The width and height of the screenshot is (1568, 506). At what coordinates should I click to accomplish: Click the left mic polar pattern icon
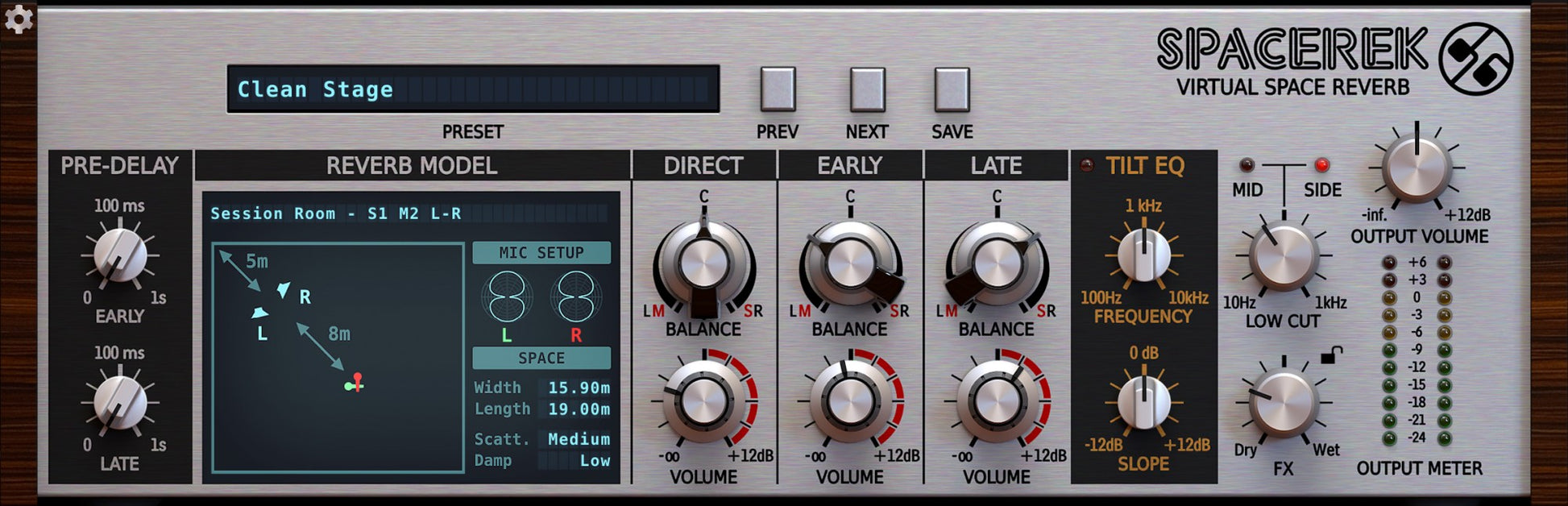[x=507, y=297]
